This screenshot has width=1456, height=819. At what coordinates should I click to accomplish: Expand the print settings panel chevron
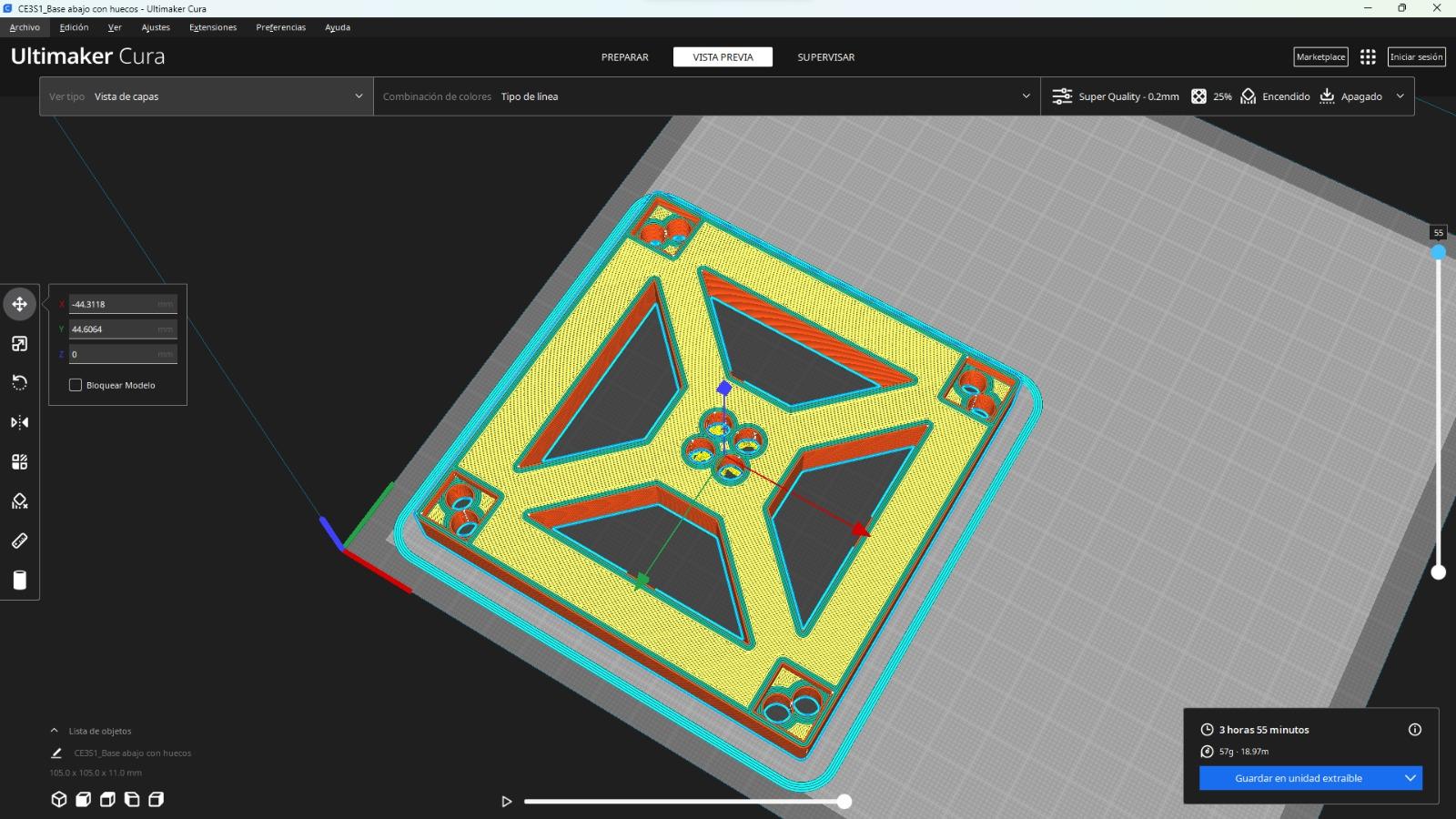[x=1400, y=96]
